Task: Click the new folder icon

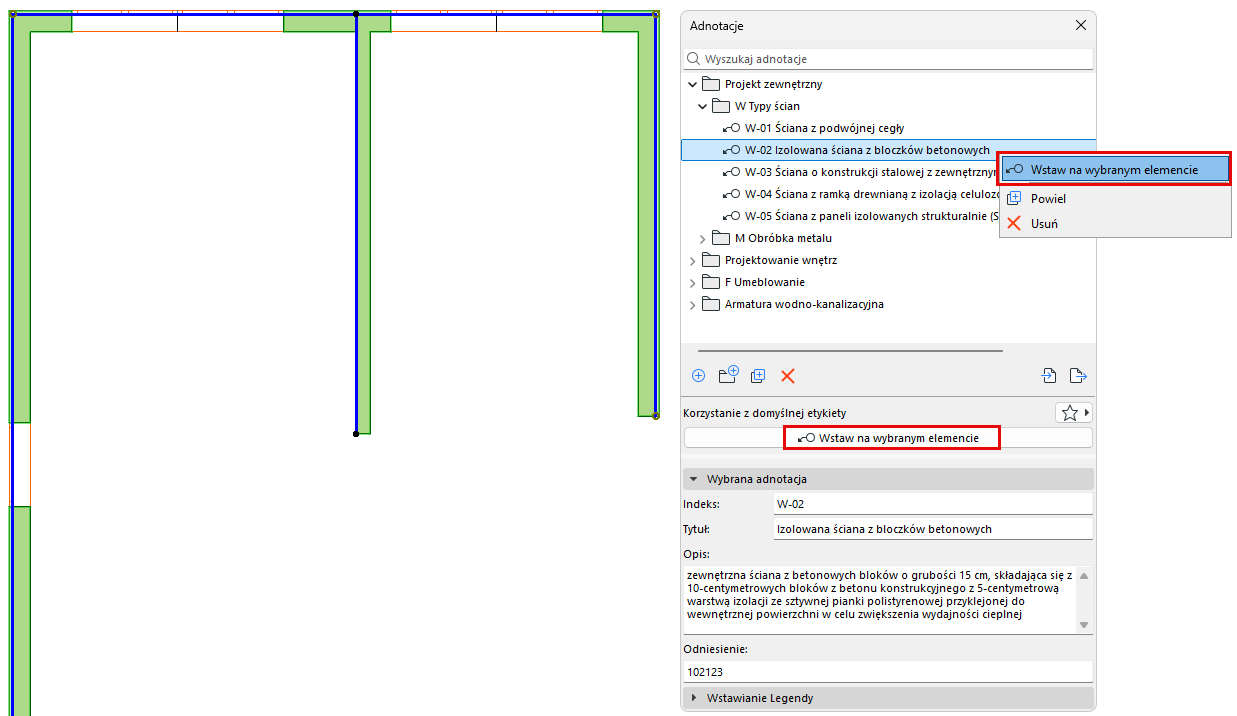Action: click(x=728, y=375)
